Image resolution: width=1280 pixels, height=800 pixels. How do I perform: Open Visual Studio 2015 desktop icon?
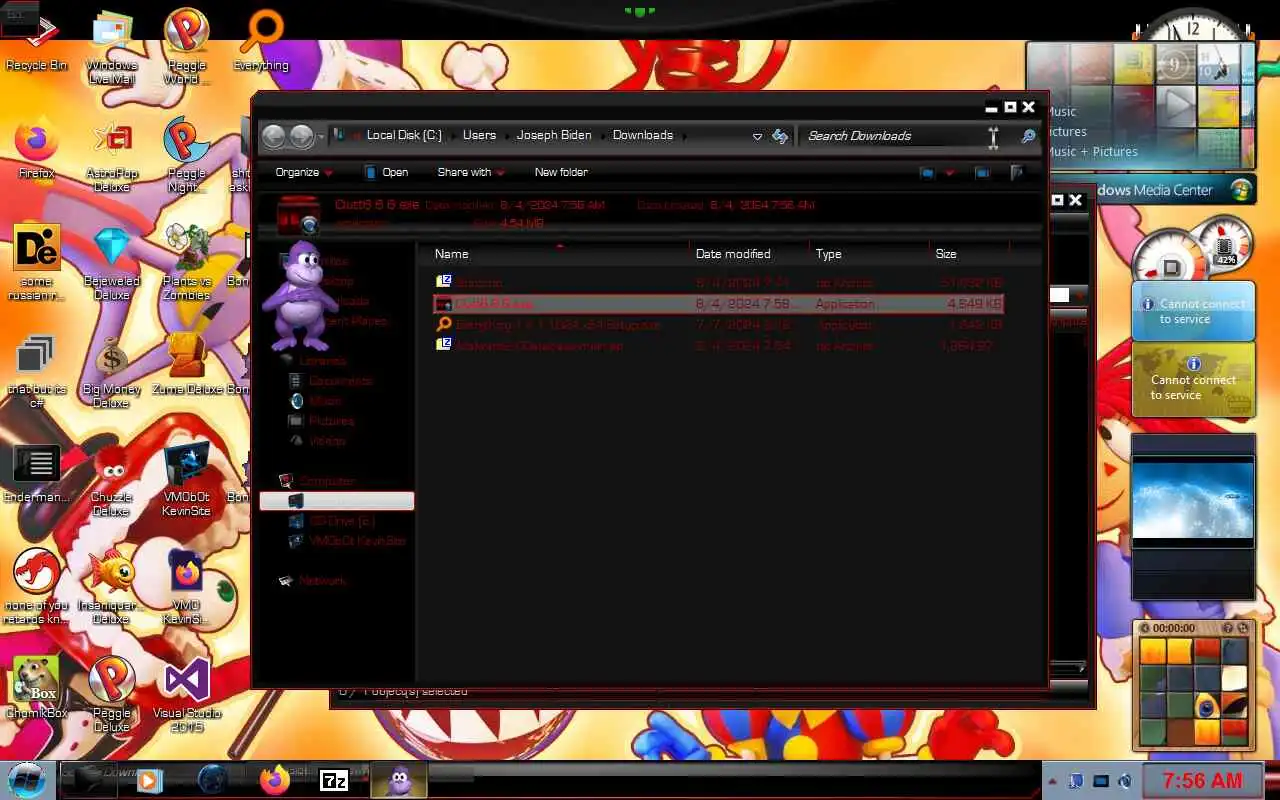[186, 695]
